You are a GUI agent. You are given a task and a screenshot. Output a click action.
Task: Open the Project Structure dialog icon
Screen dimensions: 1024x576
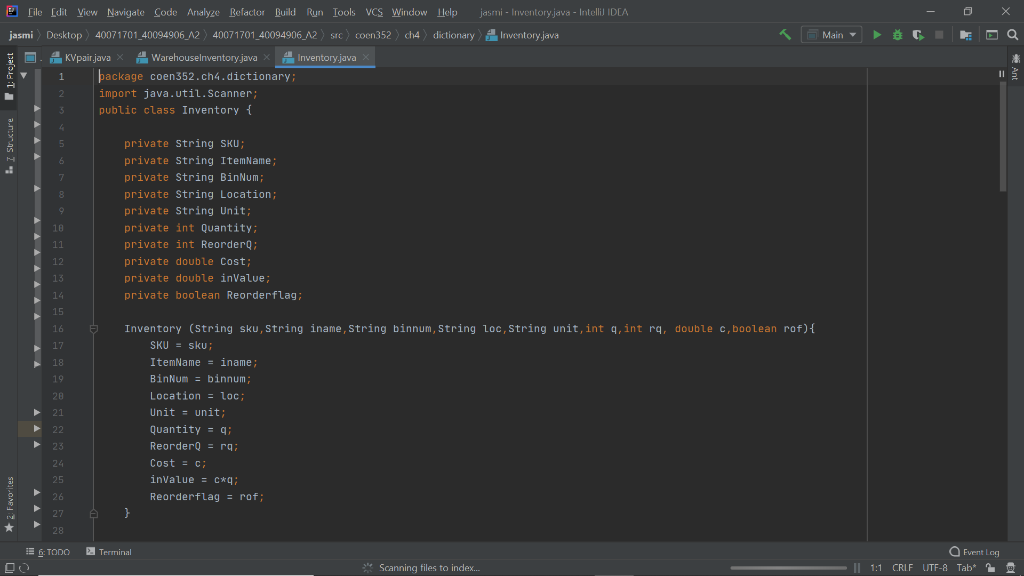pyautogui.click(x=966, y=35)
